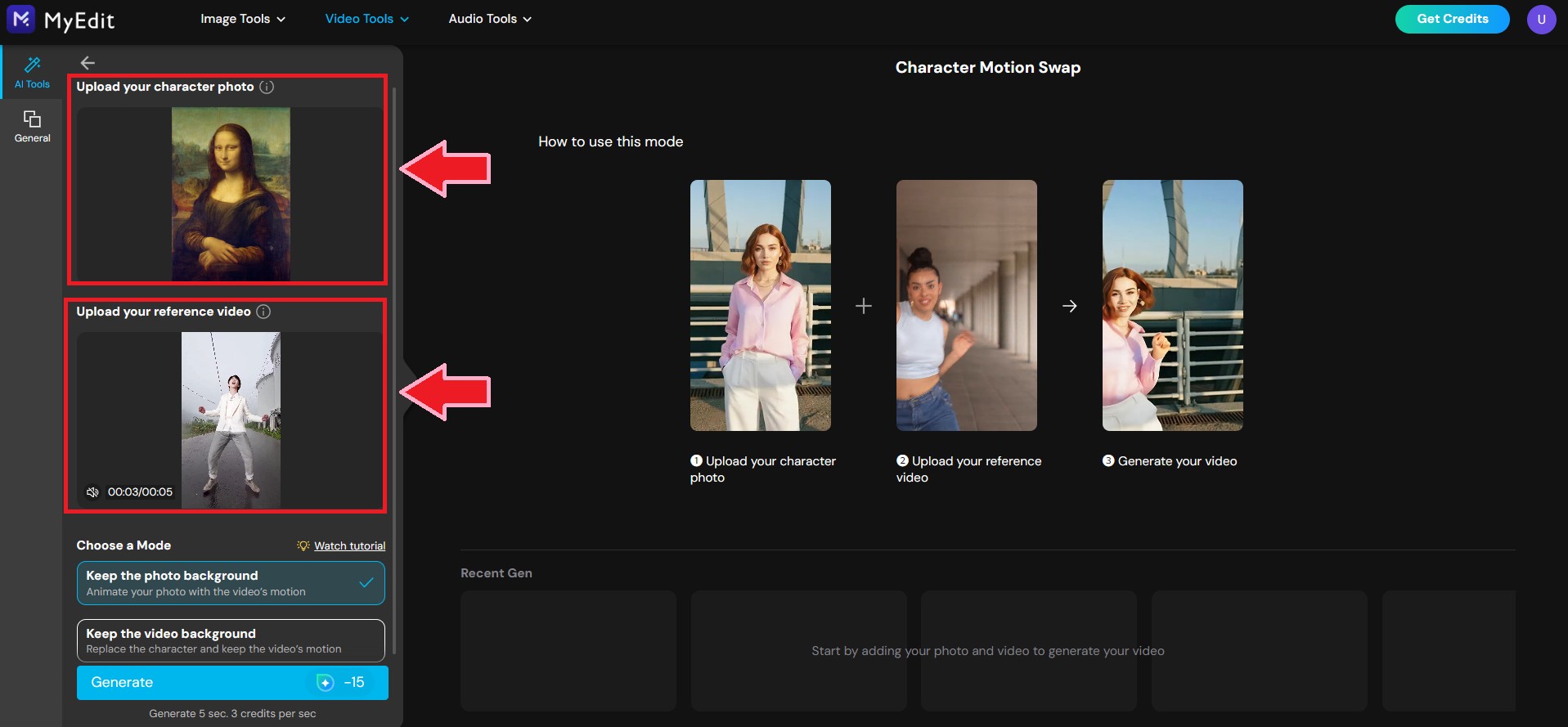
Task: Click the 'Upload your character photo' step caption under the example
Action: tap(763, 469)
